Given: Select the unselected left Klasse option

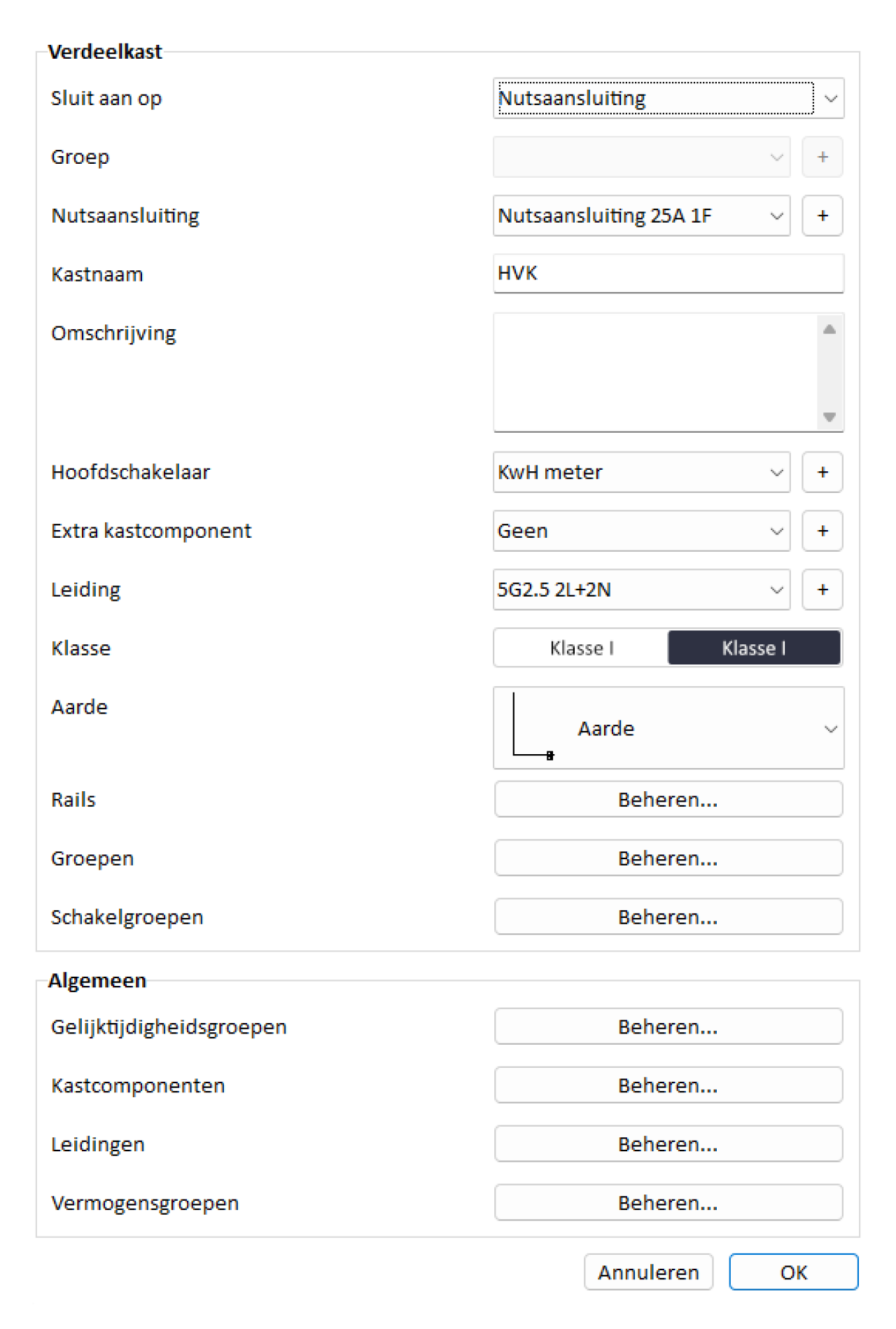Looking at the screenshot, I should pos(581,648).
